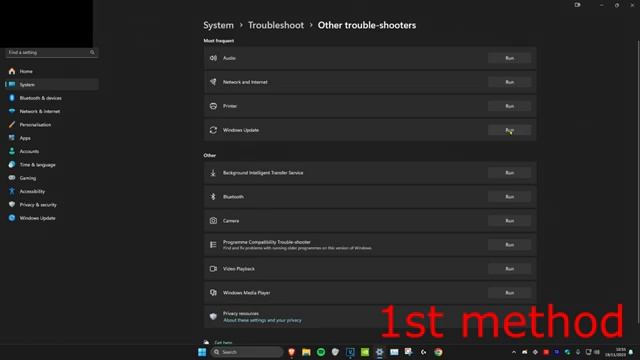This screenshot has width=640, height=360.
Task: Open About these settings and your privacy link
Action: (x=262, y=320)
